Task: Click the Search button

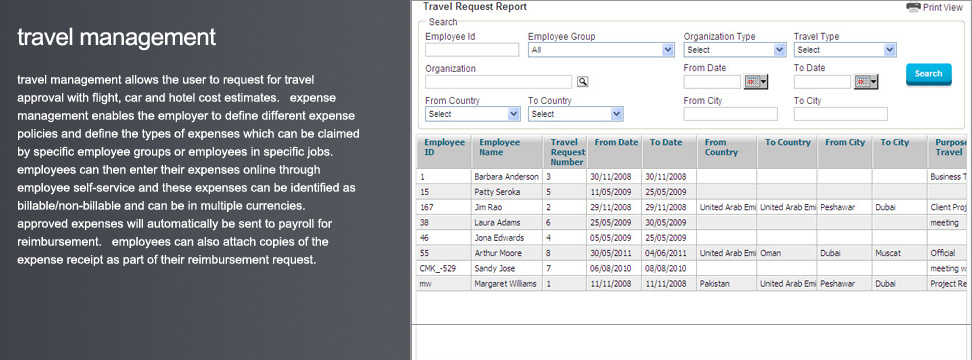Action: 929,74
